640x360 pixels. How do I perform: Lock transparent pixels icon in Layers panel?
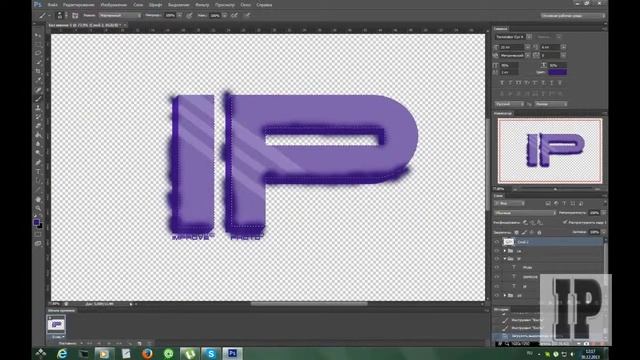tap(516, 232)
